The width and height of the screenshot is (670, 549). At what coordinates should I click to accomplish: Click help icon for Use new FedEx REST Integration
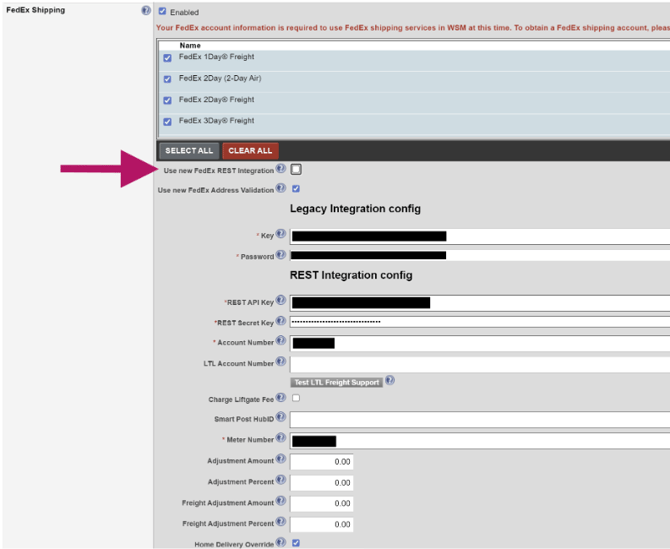280,168
